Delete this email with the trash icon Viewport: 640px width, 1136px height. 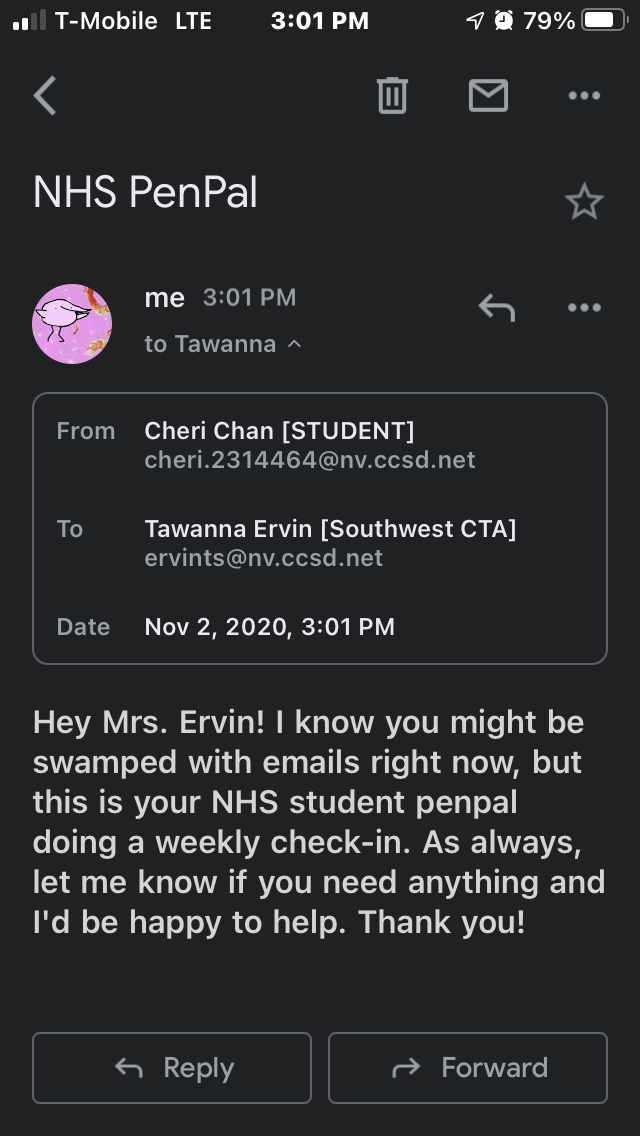pos(392,96)
